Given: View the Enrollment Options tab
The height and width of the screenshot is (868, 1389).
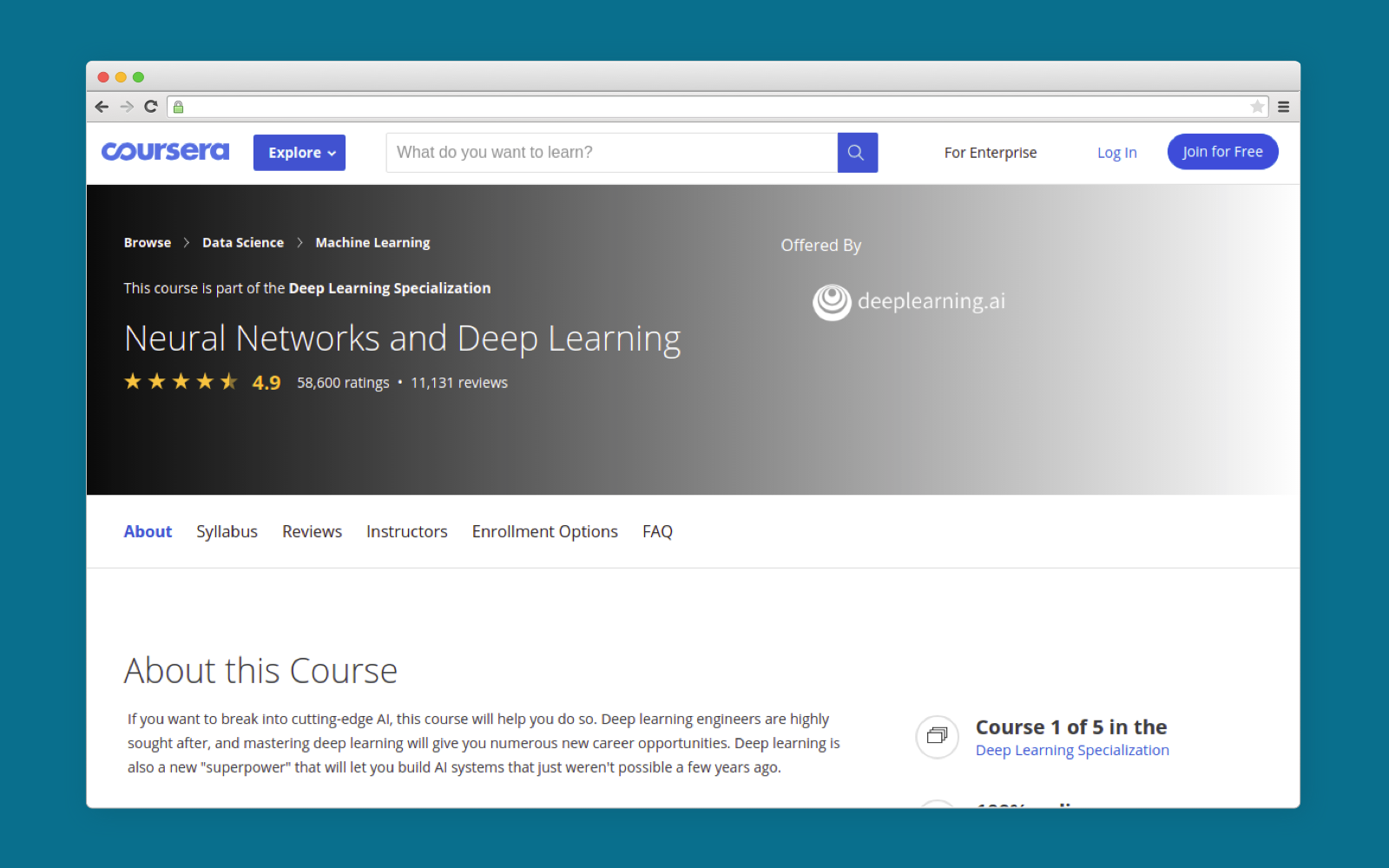Looking at the screenshot, I should (x=545, y=531).
